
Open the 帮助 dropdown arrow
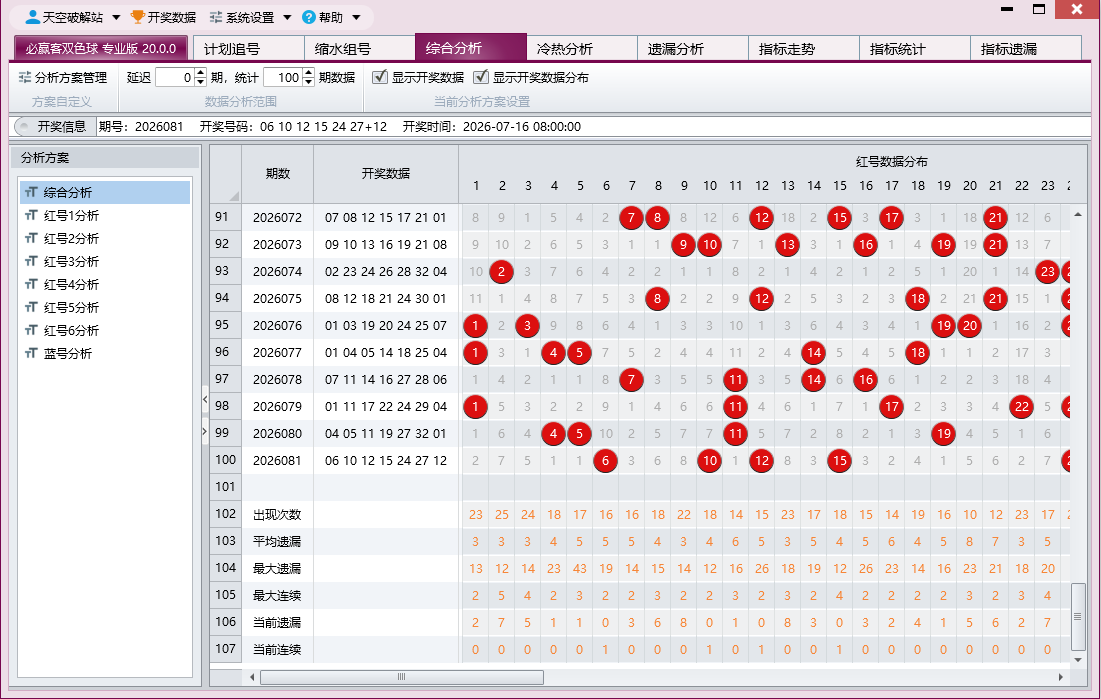coord(356,17)
